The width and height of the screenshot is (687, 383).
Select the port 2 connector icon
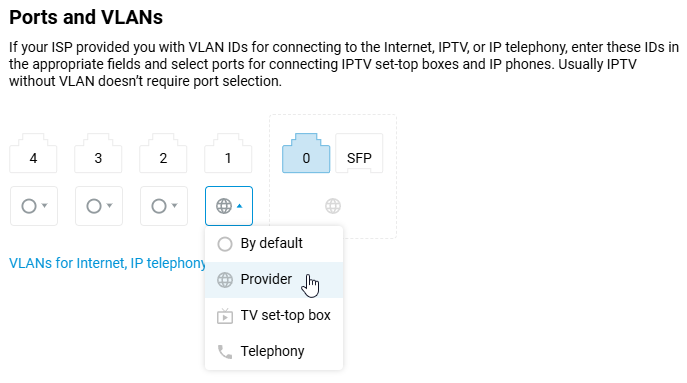click(x=163, y=153)
